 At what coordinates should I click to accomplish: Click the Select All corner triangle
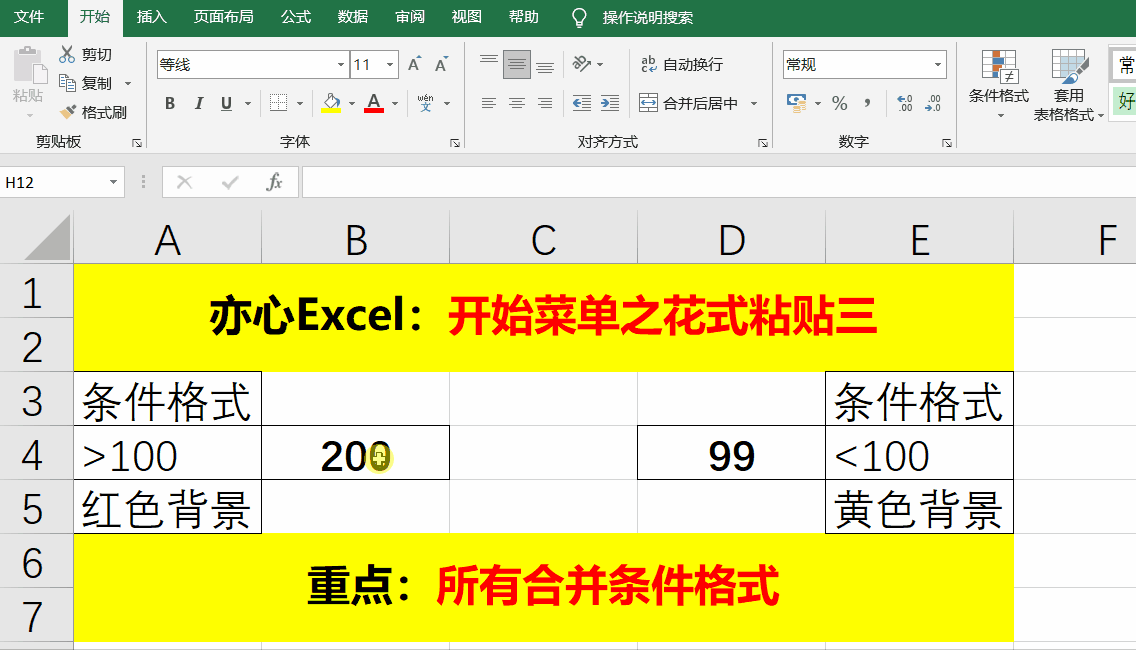tap(48, 237)
